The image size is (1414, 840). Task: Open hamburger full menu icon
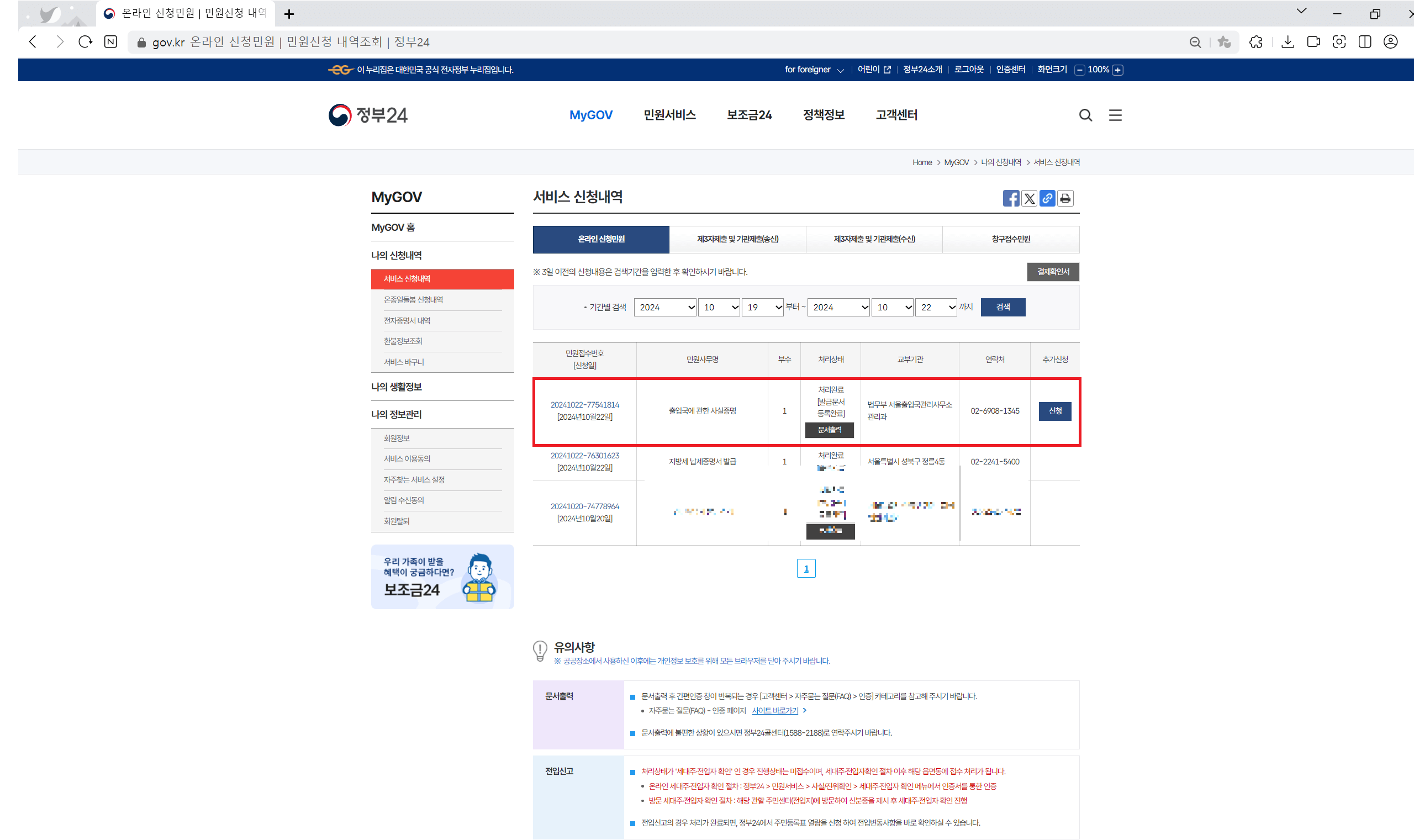point(1115,115)
